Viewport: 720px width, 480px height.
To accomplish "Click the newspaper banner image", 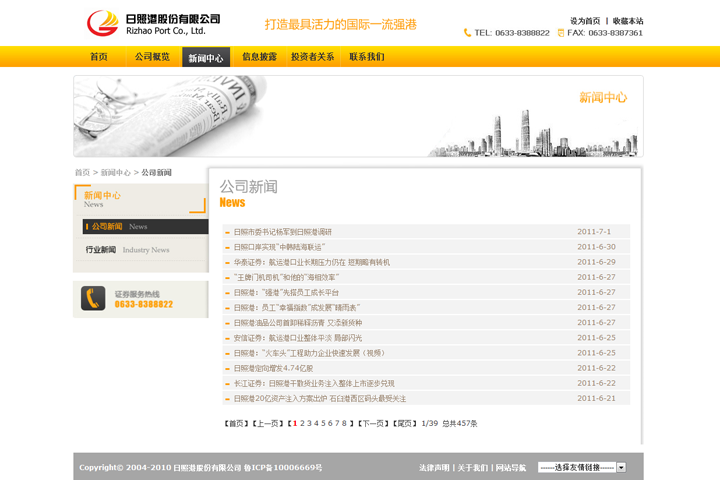I will [x=358, y=116].
